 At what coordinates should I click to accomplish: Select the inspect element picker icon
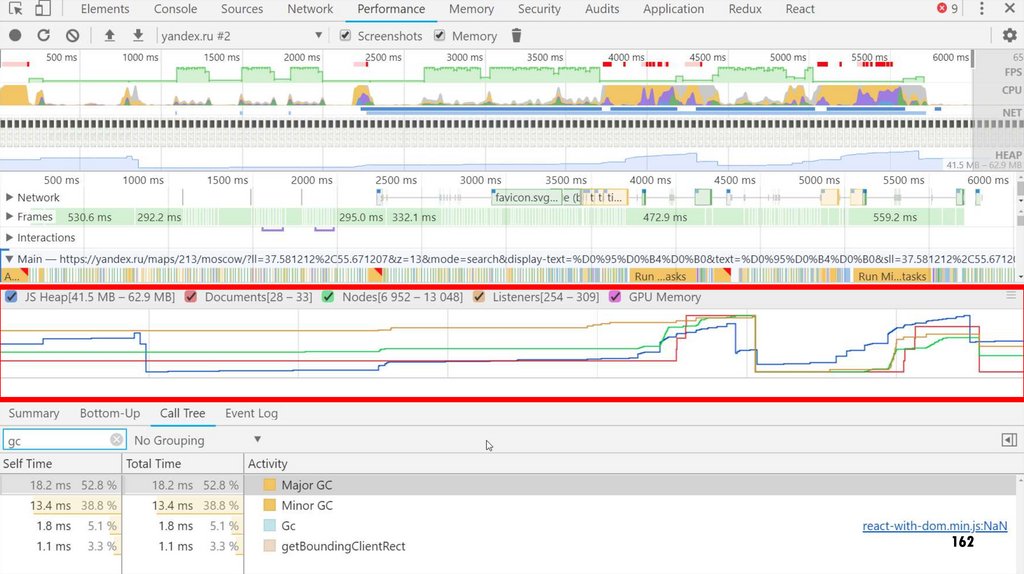point(15,9)
